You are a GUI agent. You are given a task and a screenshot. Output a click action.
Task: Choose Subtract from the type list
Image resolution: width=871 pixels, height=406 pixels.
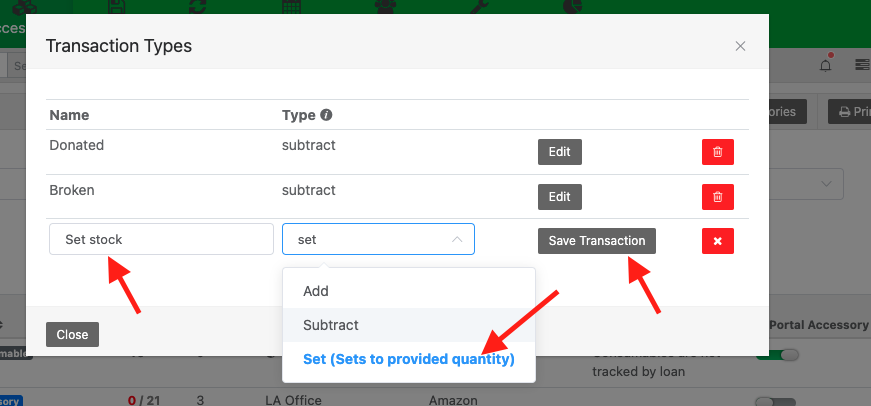tap(331, 325)
